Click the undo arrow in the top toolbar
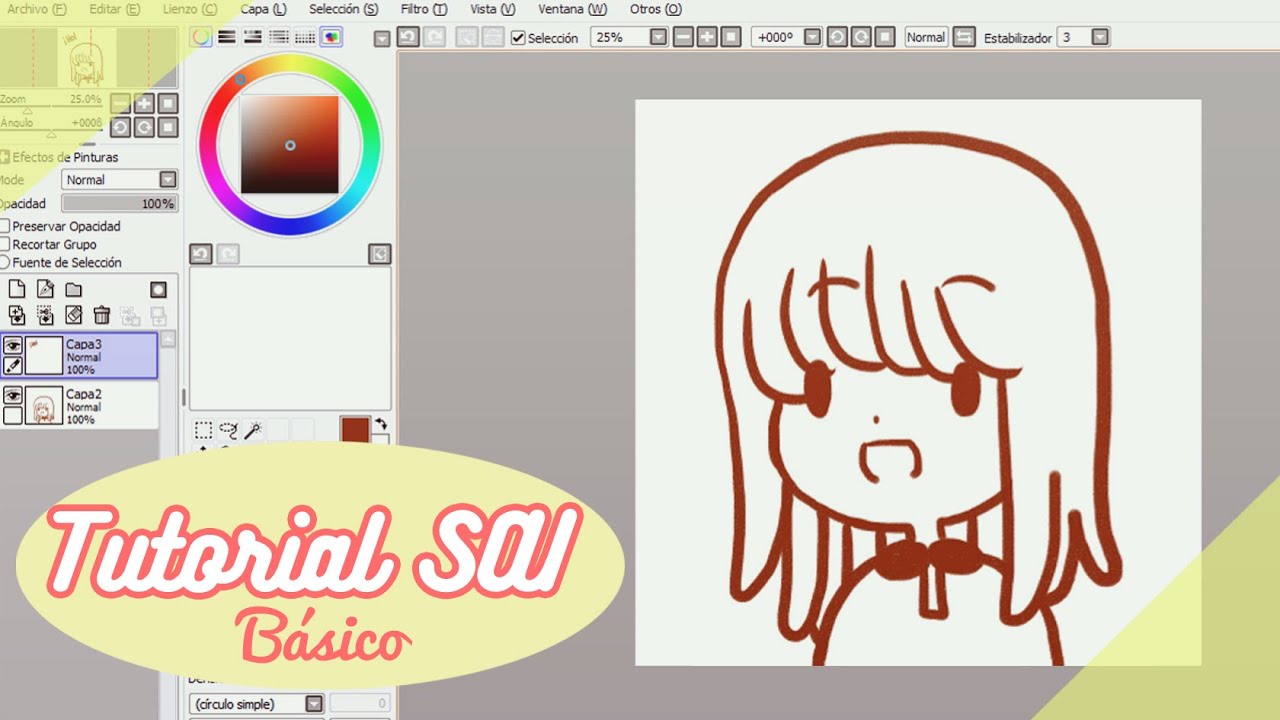This screenshot has width=1280, height=720. click(407, 37)
